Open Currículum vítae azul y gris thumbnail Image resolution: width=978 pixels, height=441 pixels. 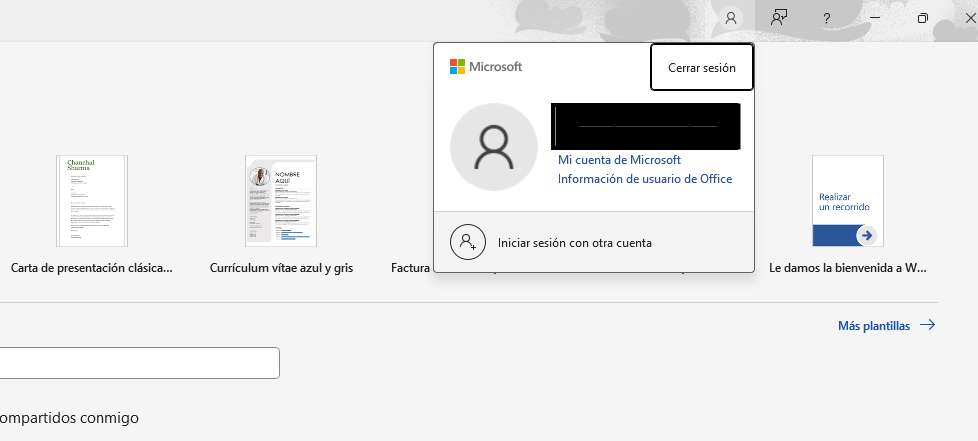tap(281, 201)
